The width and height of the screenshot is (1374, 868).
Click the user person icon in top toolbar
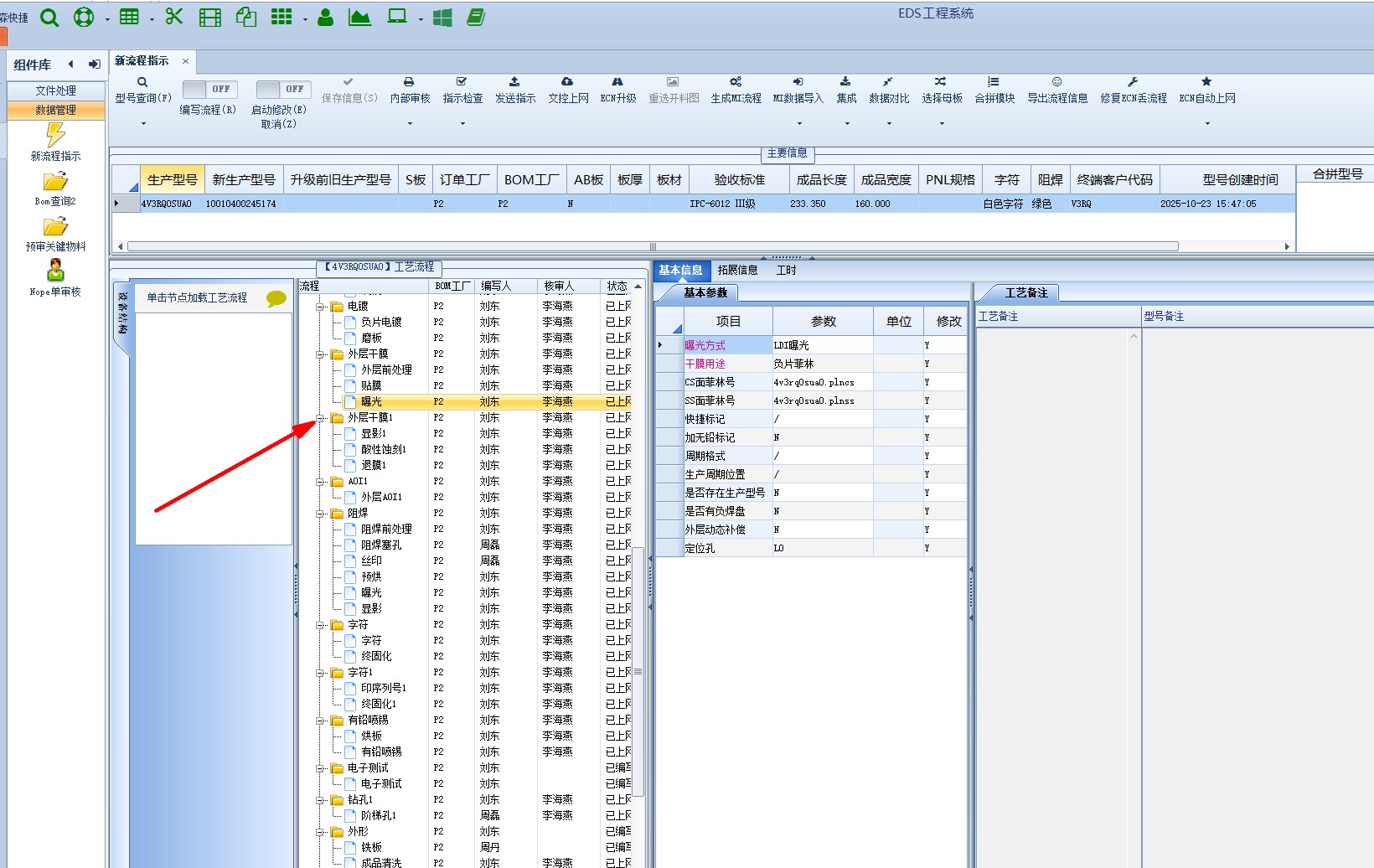326,17
